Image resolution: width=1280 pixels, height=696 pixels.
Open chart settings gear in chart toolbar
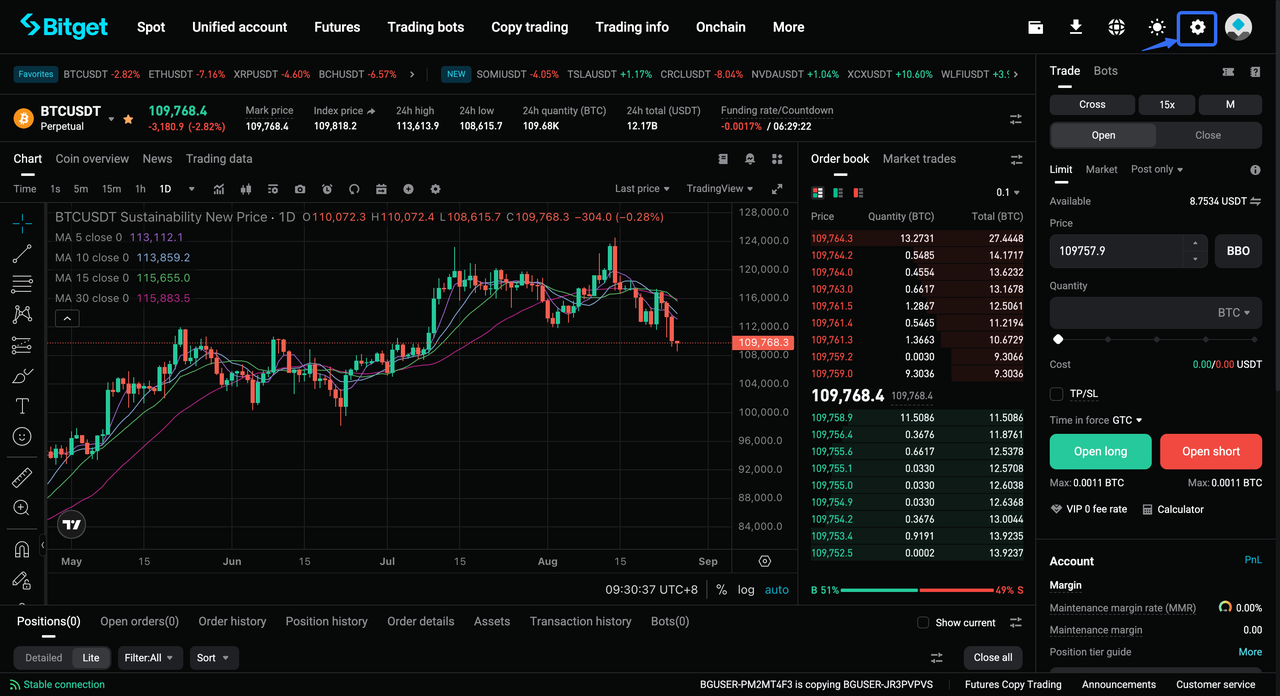[x=435, y=189]
